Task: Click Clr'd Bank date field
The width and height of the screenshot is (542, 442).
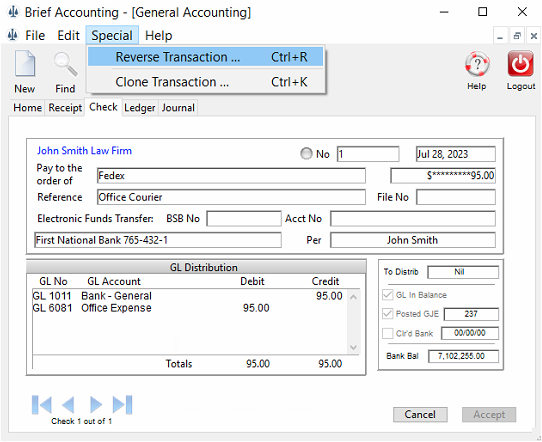Action: pyautogui.click(x=470, y=333)
